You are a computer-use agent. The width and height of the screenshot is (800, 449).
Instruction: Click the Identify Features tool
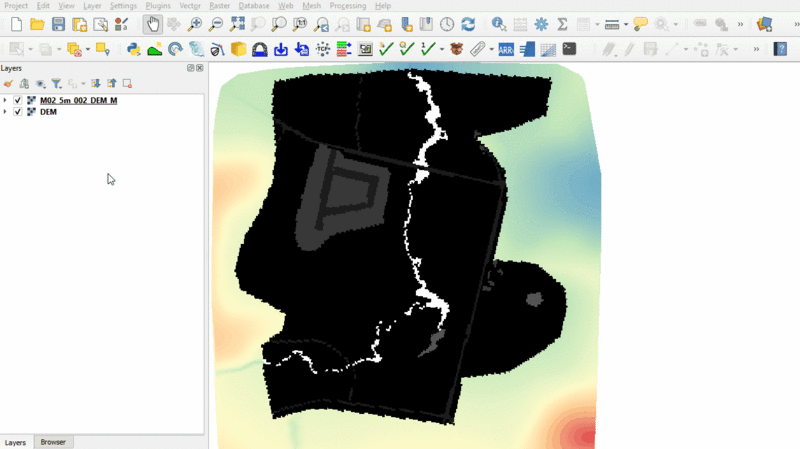pos(498,24)
